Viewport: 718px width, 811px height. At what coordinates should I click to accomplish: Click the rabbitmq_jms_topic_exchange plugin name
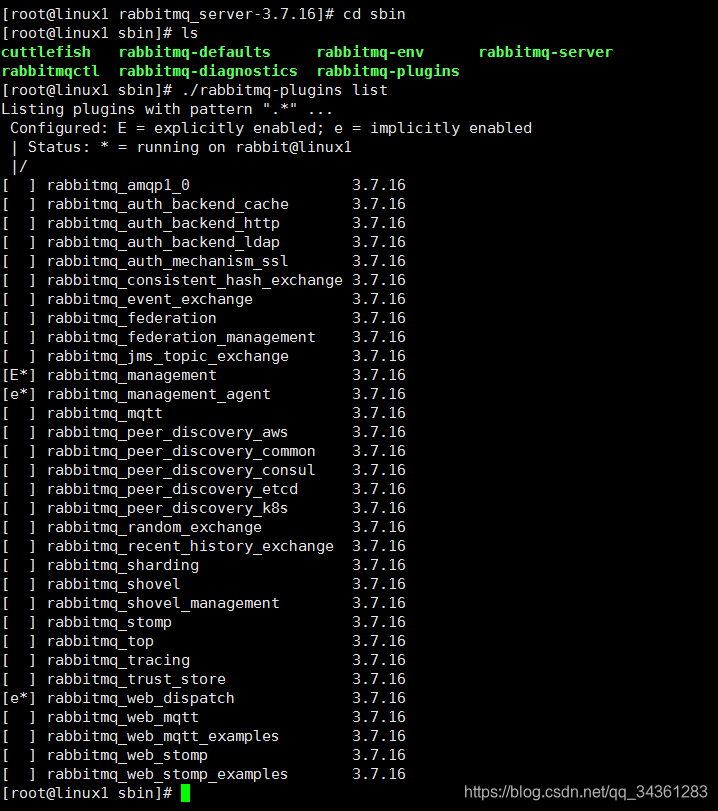[168, 356]
